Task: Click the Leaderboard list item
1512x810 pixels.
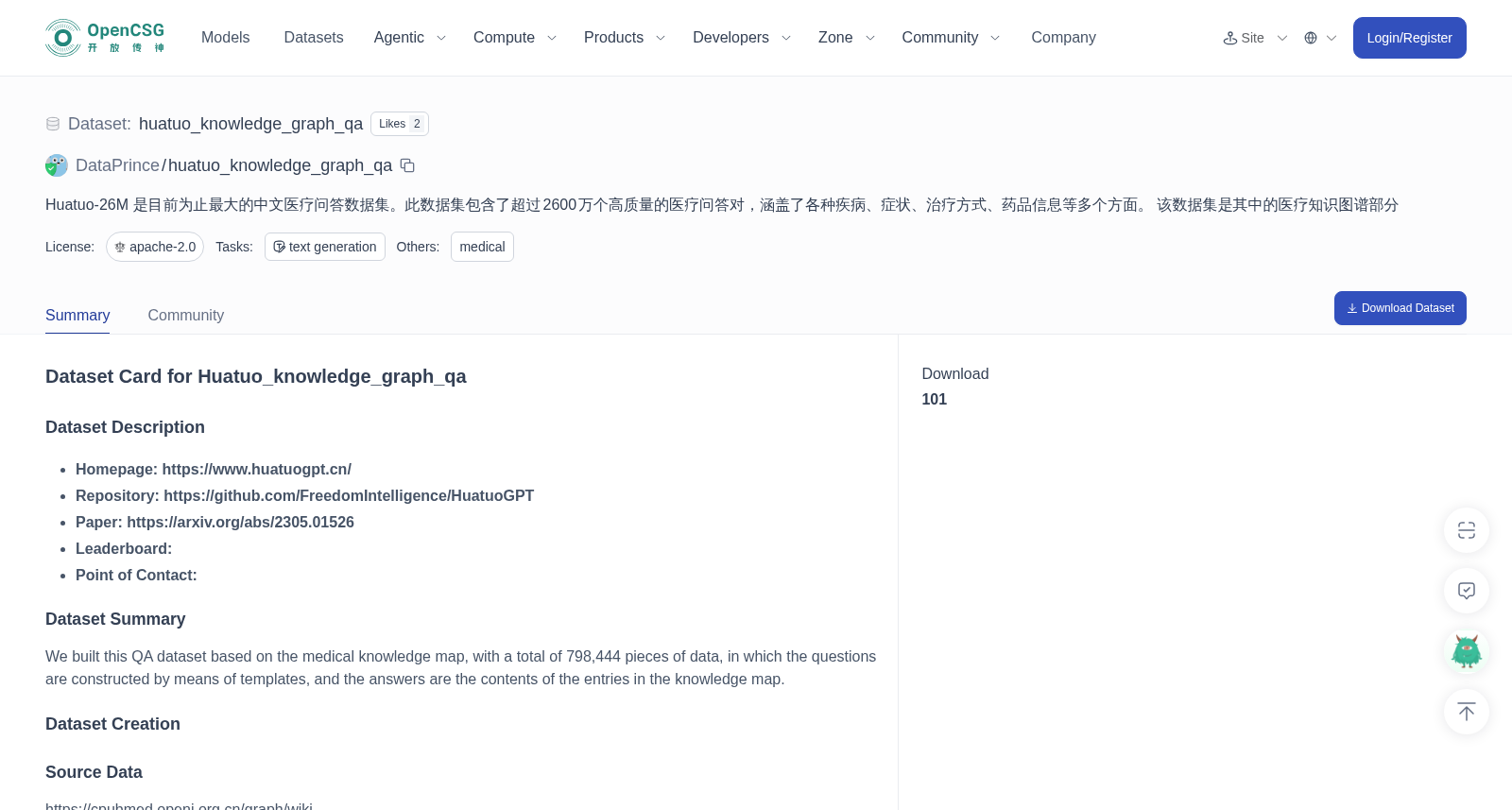Action: click(x=124, y=548)
